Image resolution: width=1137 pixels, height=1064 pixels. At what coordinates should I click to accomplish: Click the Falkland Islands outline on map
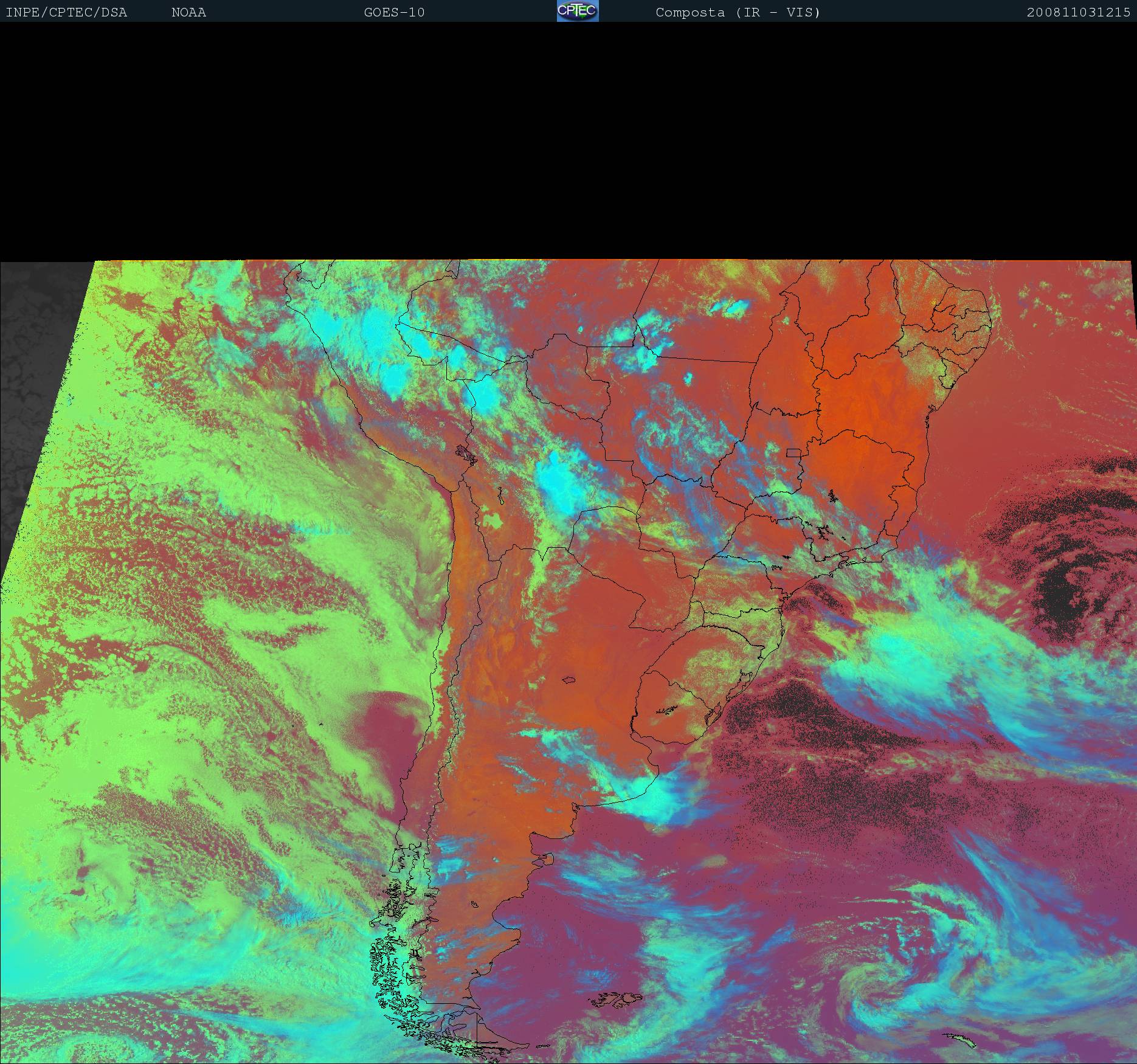pos(615,998)
